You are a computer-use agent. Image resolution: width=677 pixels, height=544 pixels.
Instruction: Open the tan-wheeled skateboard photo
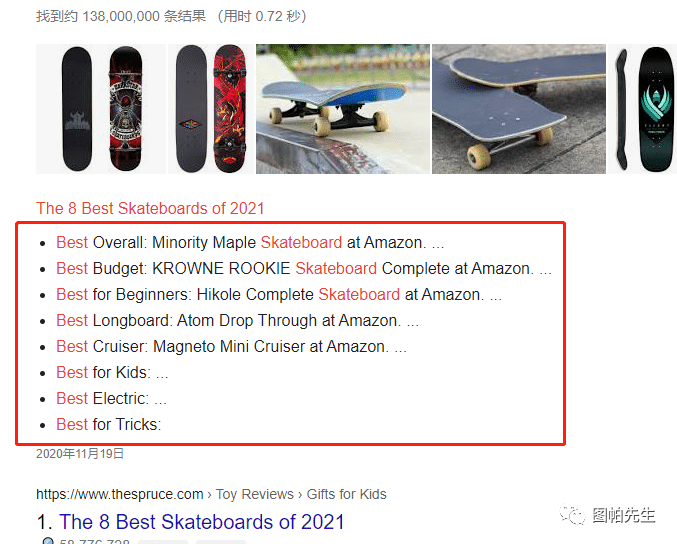[x=518, y=109]
